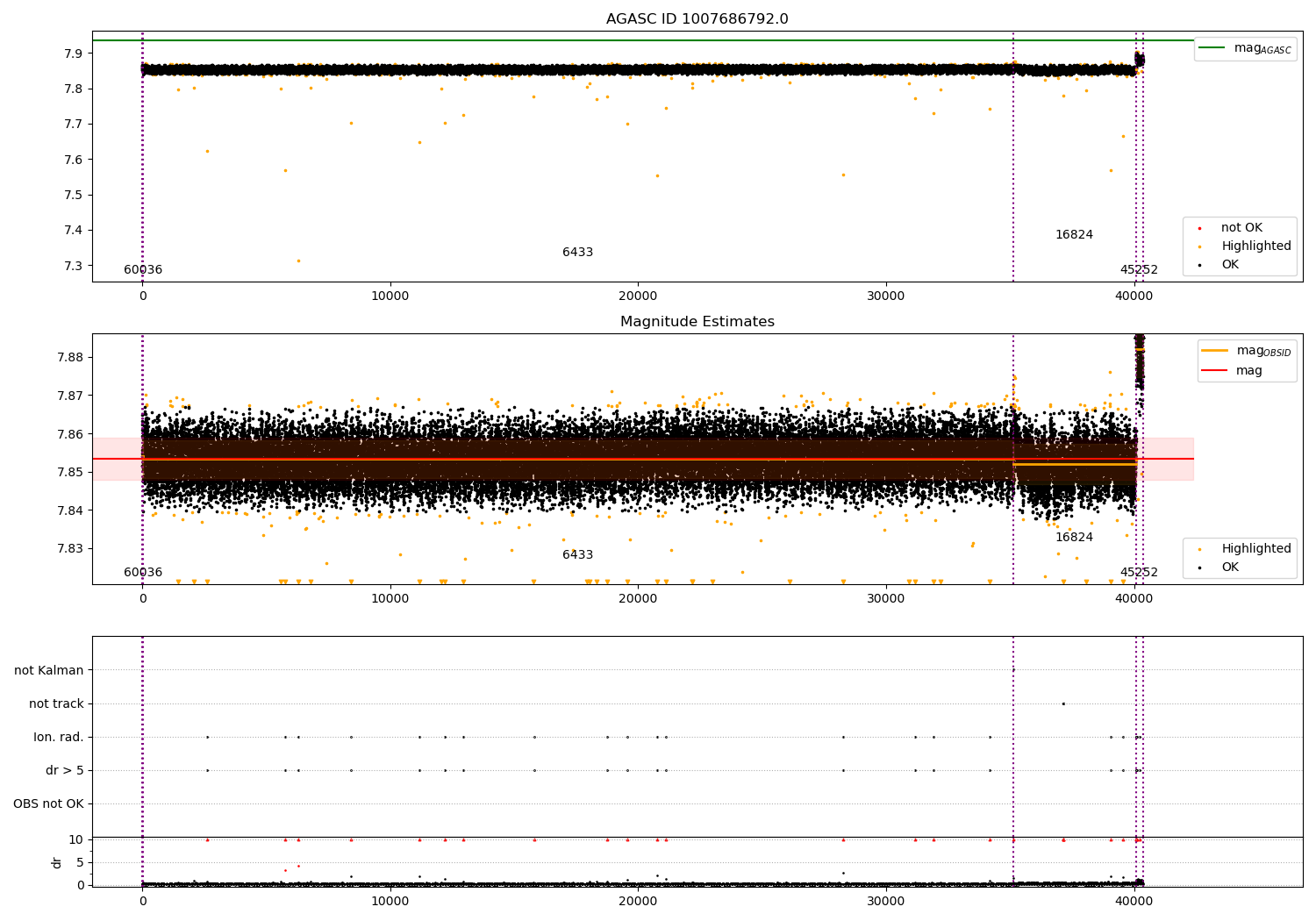Click the "5" y-tick on the dr axis
Screen dimensions: 1316x921
coord(80,862)
